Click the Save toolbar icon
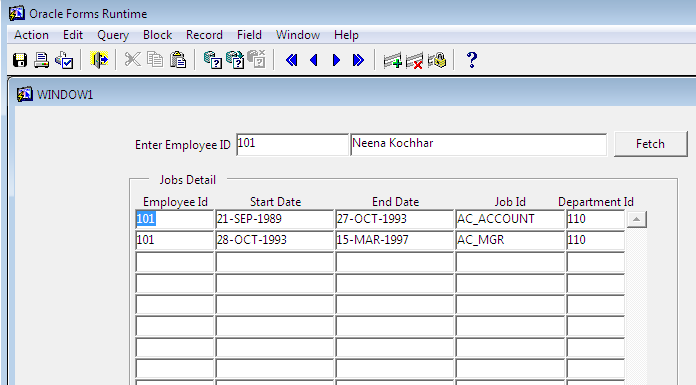This screenshot has width=696, height=385. pos(20,60)
